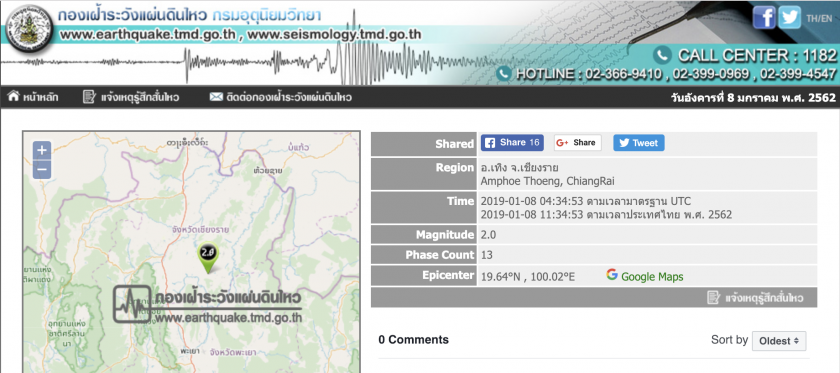Switch language with TH/EN toggle
The width and height of the screenshot is (840, 373).
coord(819,19)
